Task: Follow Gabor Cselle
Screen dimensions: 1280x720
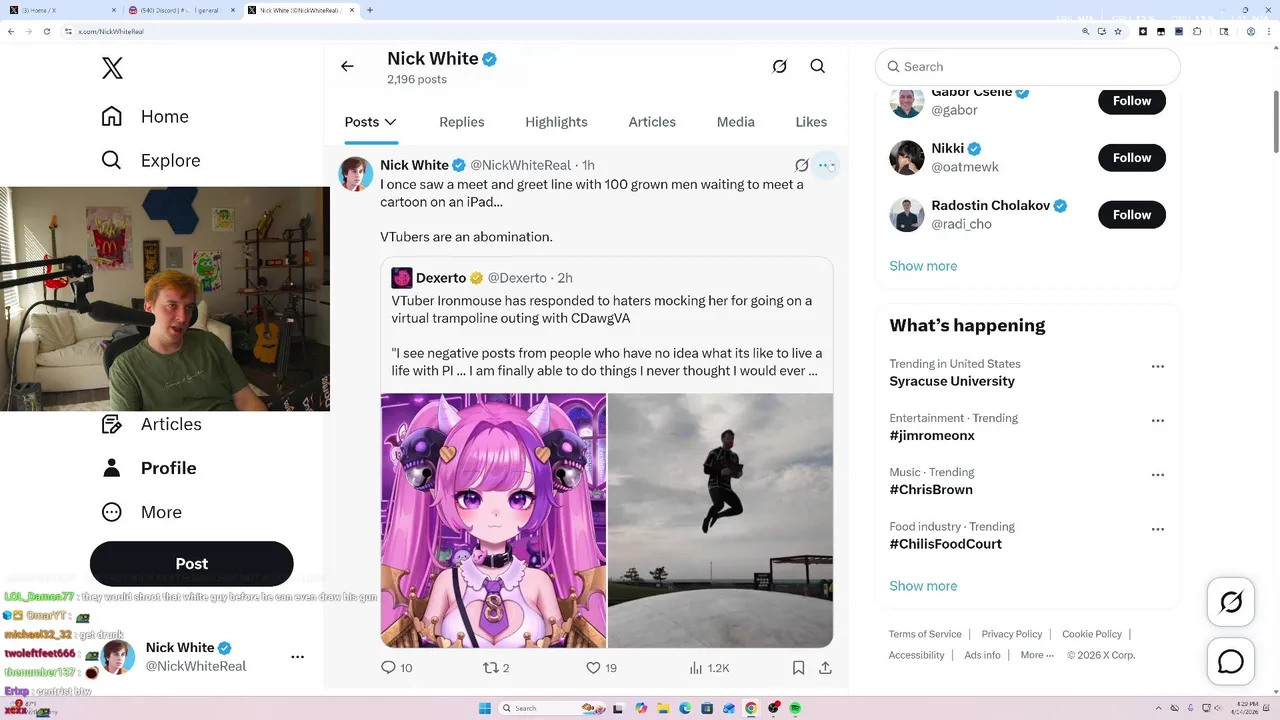Action: click(1132, 101)
